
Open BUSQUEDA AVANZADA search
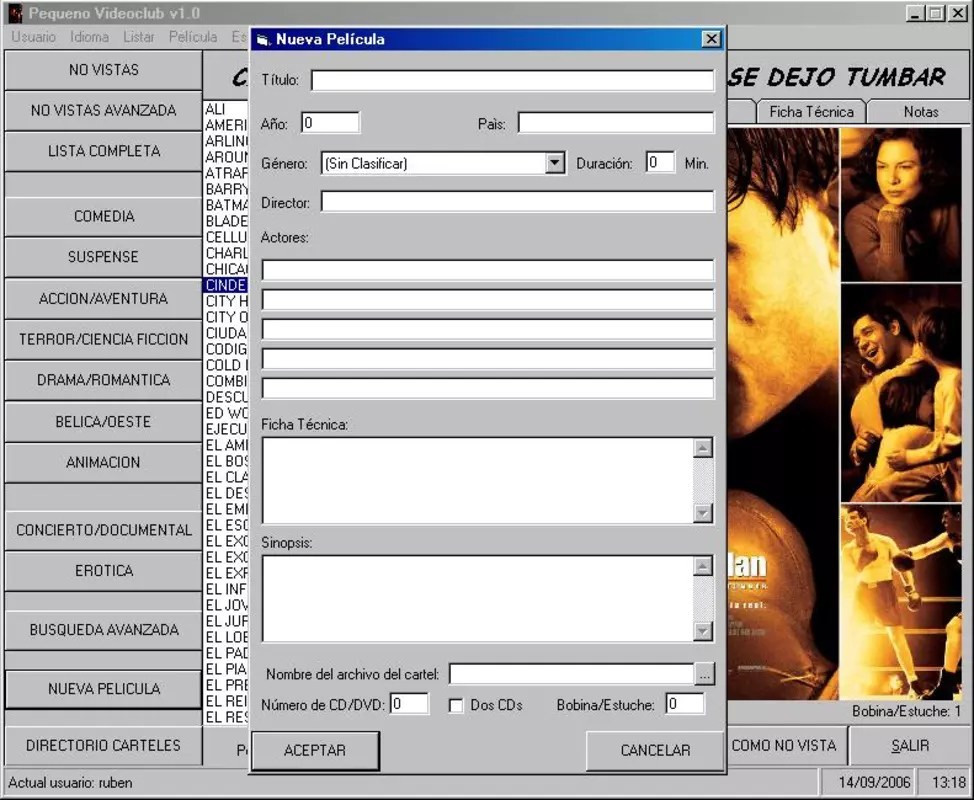[104, 630]
